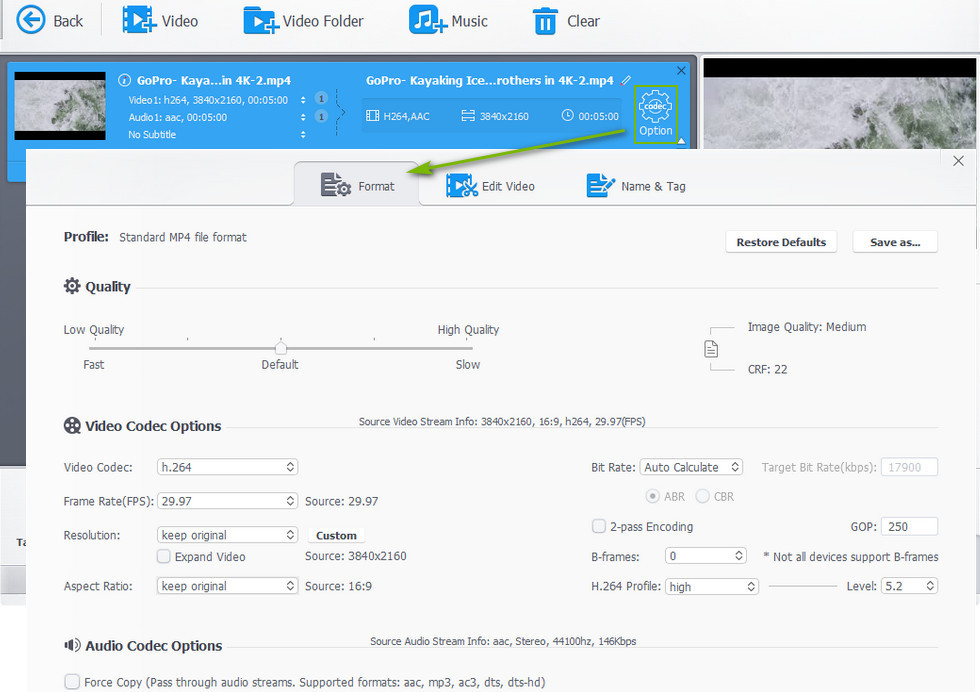Open the Aspect Ratio keep original dropdown
This screenshot has height=692, width=980.
click(x=227, y=586)
